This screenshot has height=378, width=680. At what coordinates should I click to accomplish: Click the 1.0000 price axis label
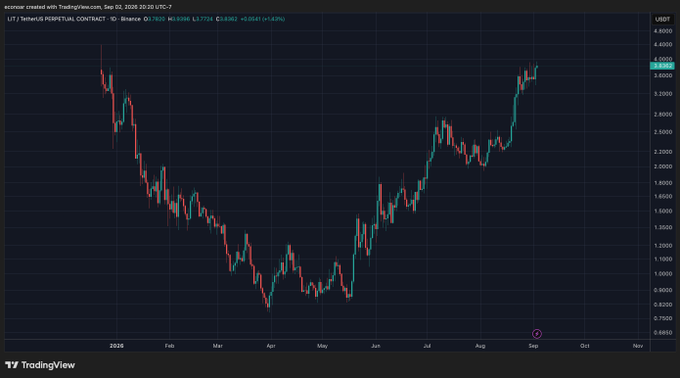coord(663,274)
